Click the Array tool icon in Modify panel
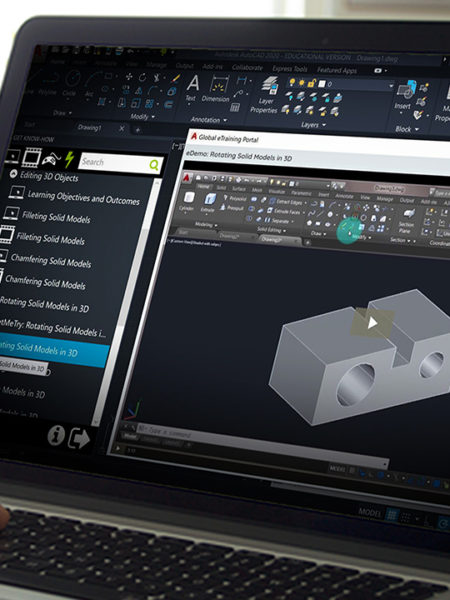 point(150,104)
